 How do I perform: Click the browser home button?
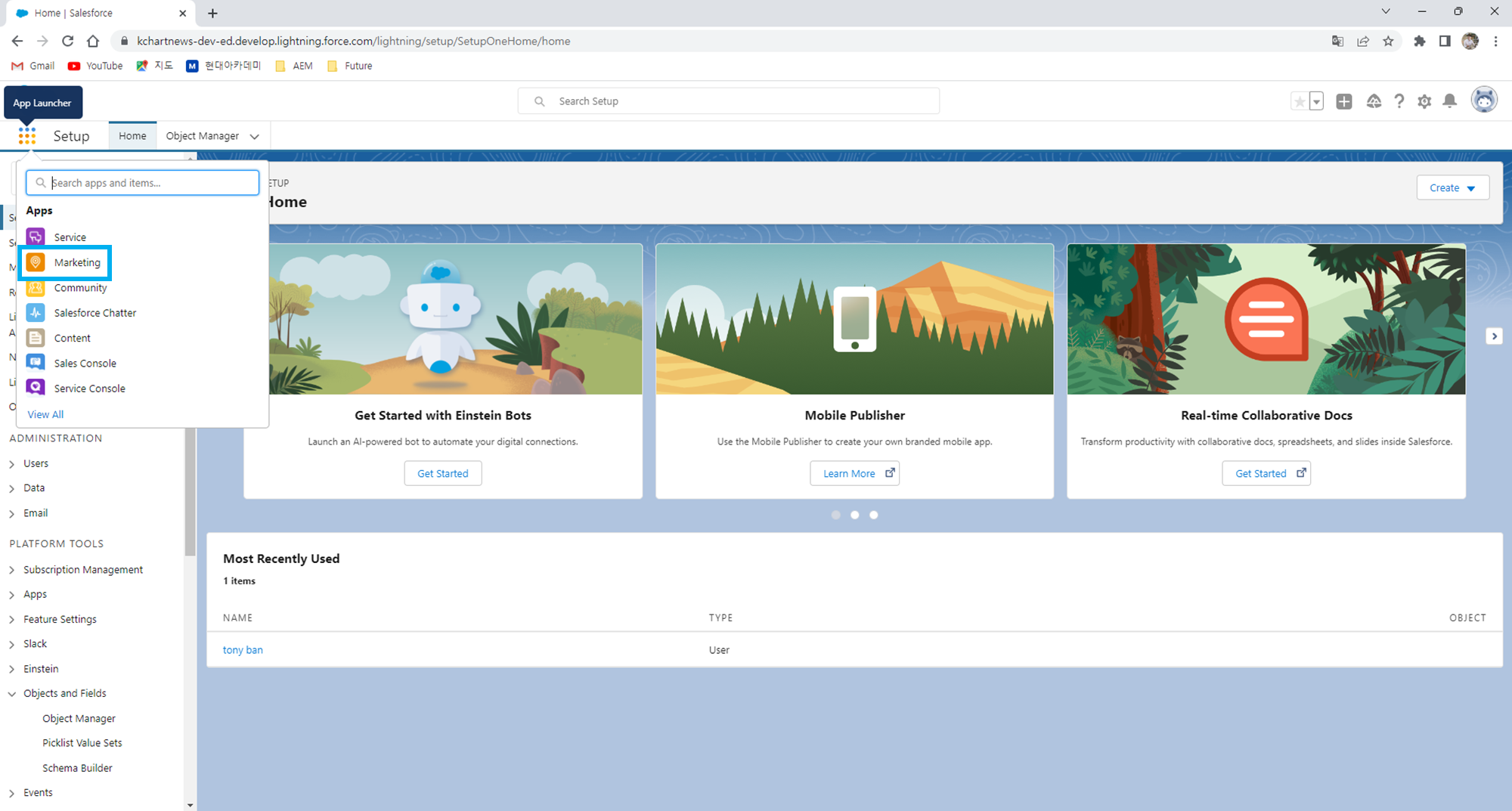(x=93, y=41)
